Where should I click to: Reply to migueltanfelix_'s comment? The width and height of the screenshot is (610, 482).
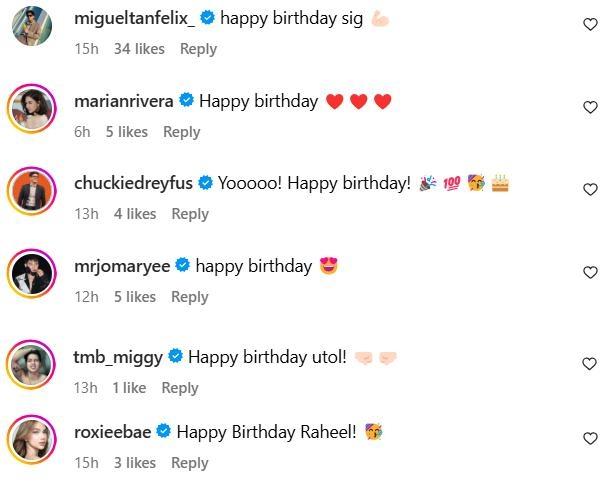[198, 49]
